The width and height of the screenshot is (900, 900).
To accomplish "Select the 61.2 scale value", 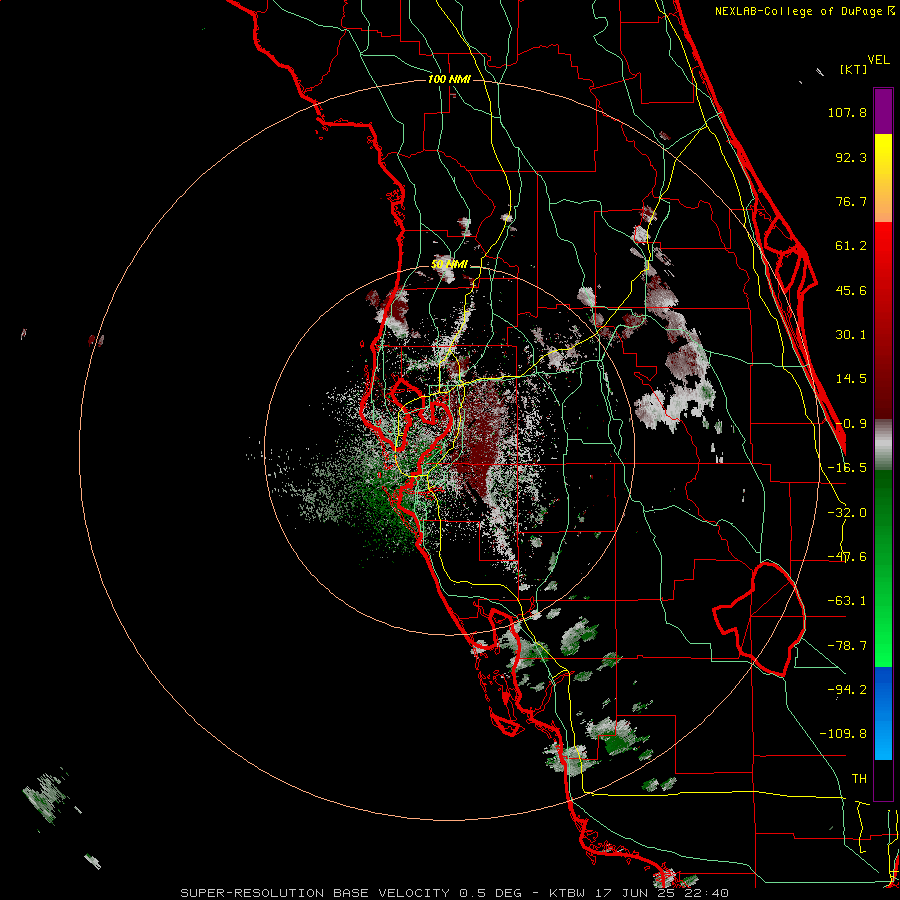I will click(x=851, y=246).
